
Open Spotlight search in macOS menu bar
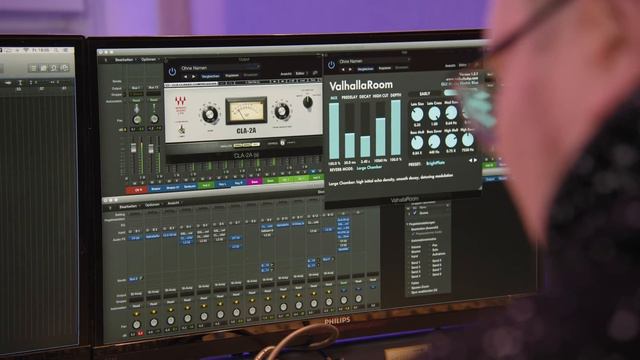pos(56,49)
